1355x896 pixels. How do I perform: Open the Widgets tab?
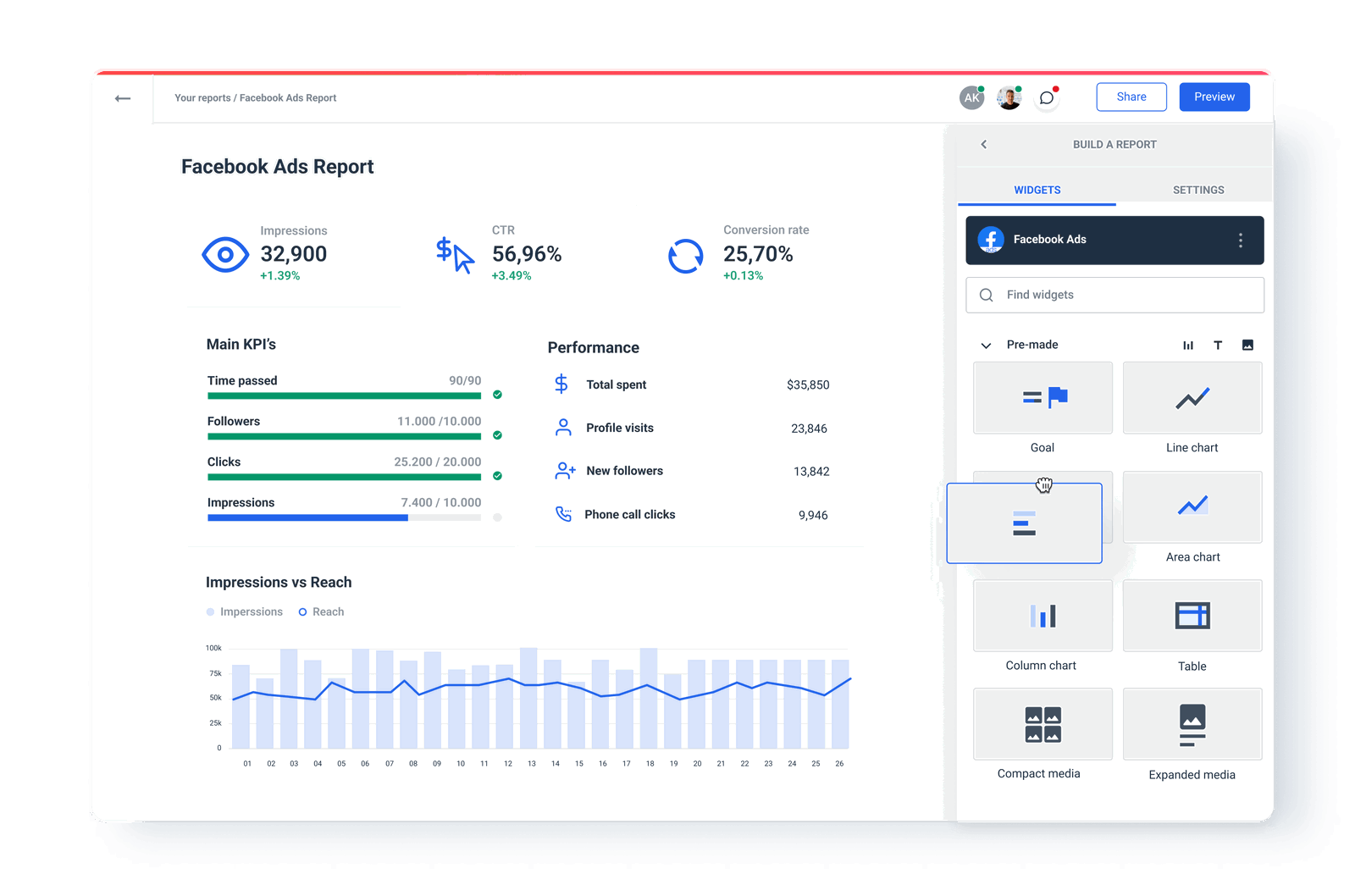click(1037, 189)
